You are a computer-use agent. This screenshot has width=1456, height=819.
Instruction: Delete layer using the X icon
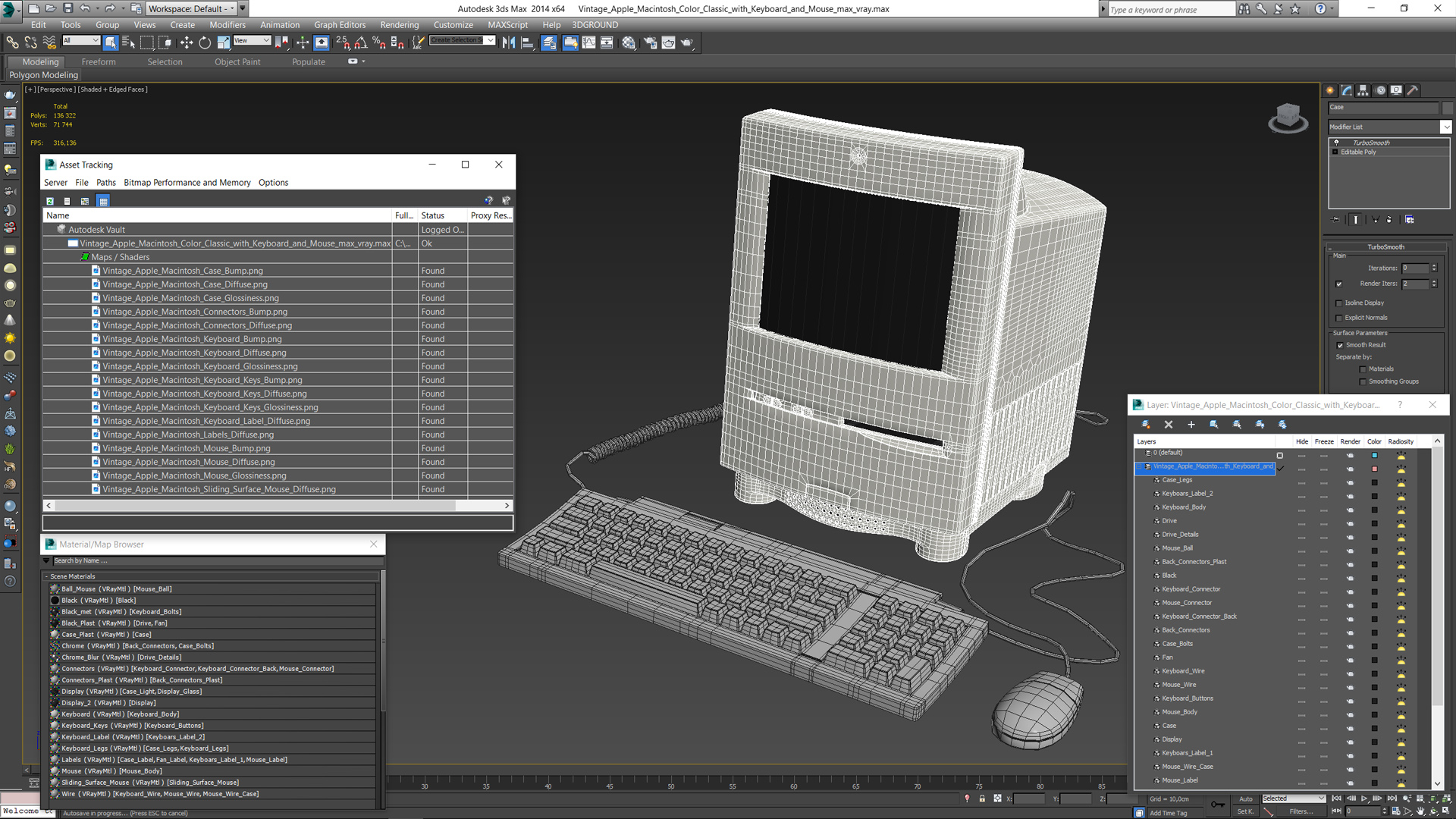1168,425
